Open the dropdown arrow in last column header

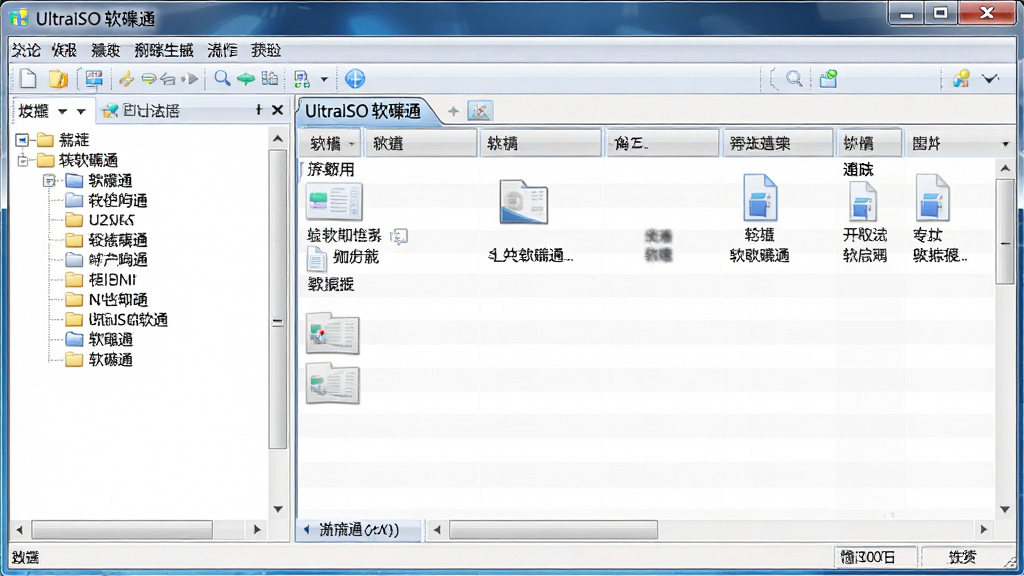pyautogui.click(x=1005, y=144)
